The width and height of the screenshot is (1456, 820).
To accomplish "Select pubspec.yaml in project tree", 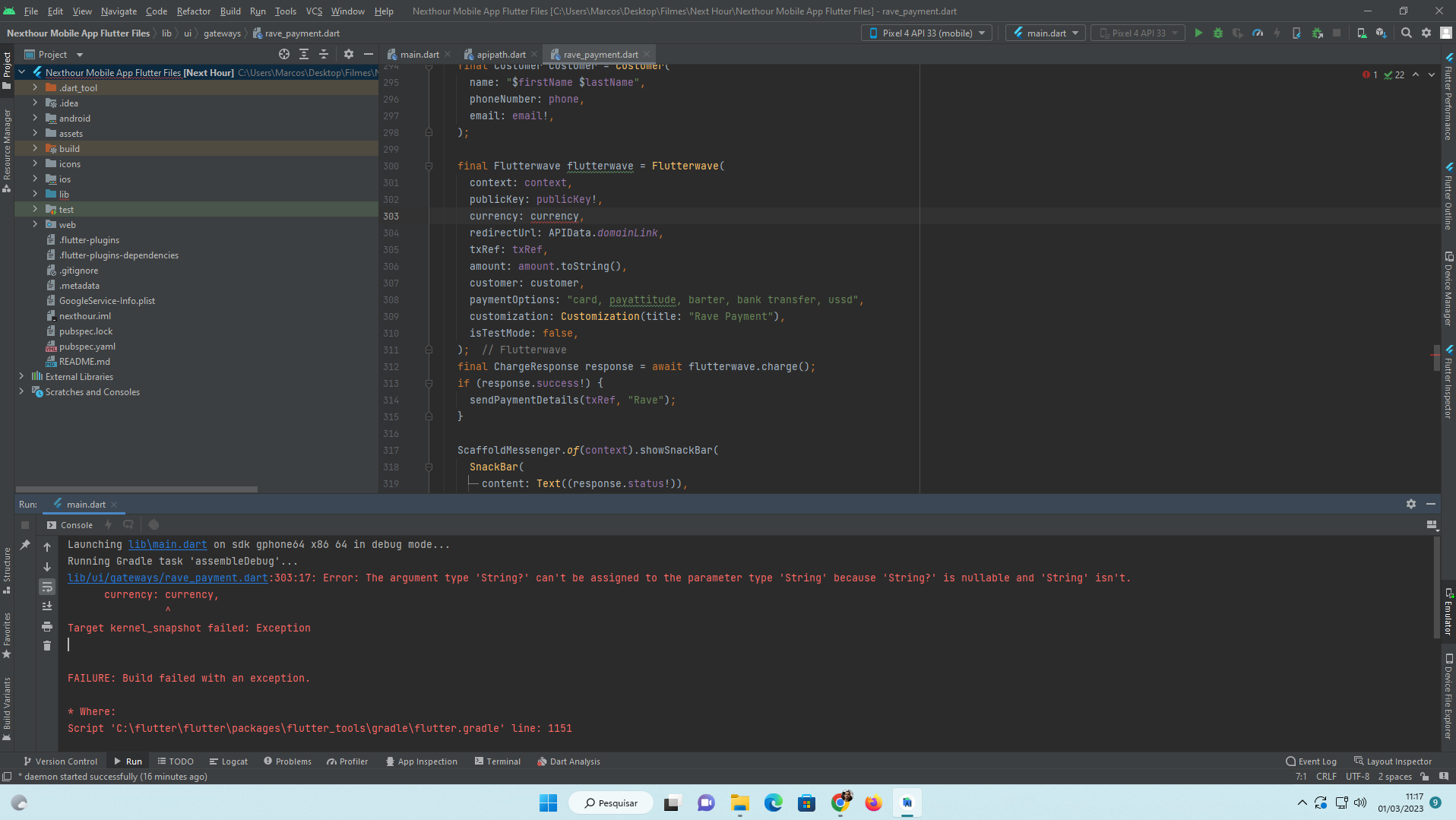I will tap(87, 347).
